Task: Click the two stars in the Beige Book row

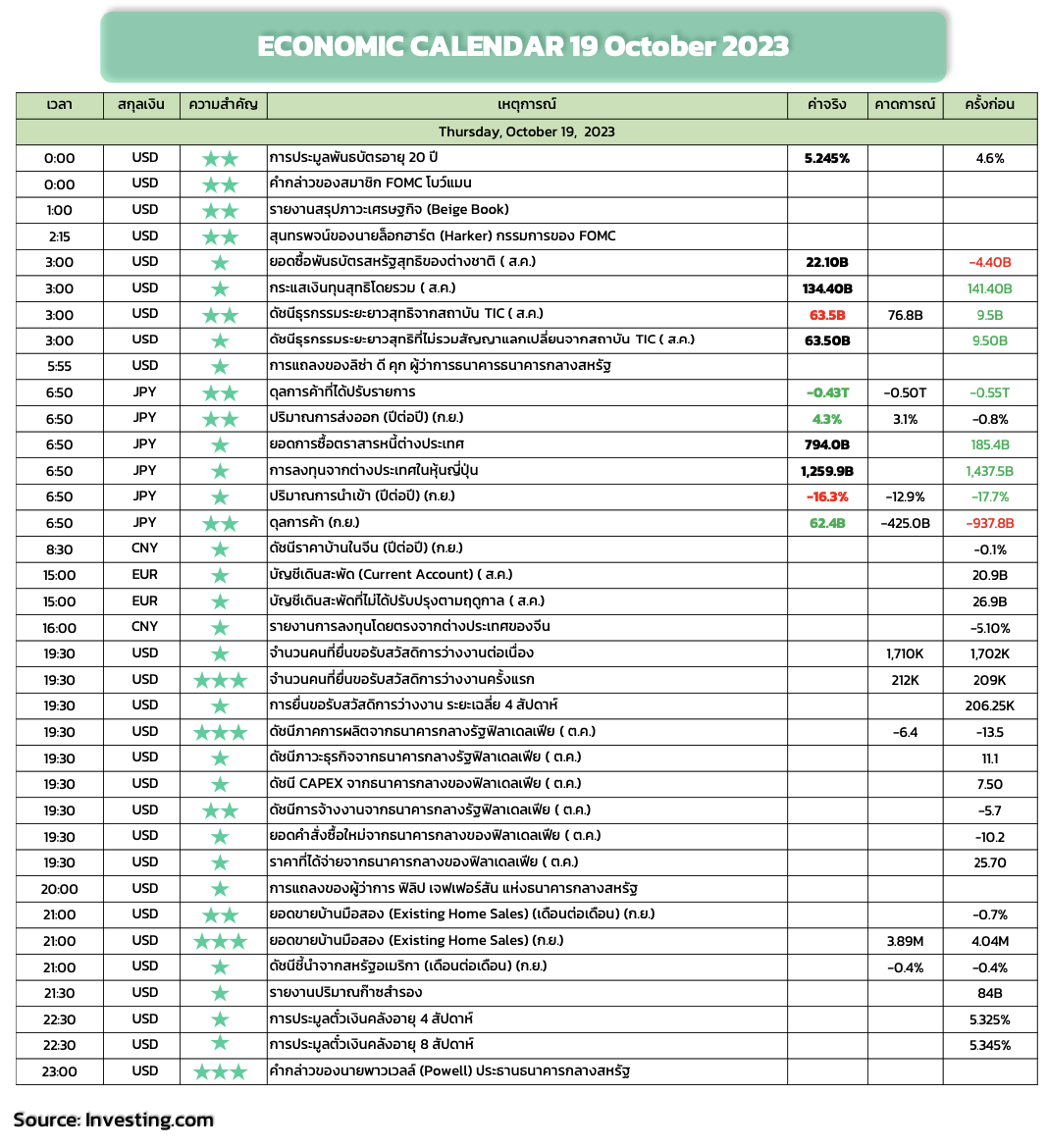Action: (x=220, y=211)
